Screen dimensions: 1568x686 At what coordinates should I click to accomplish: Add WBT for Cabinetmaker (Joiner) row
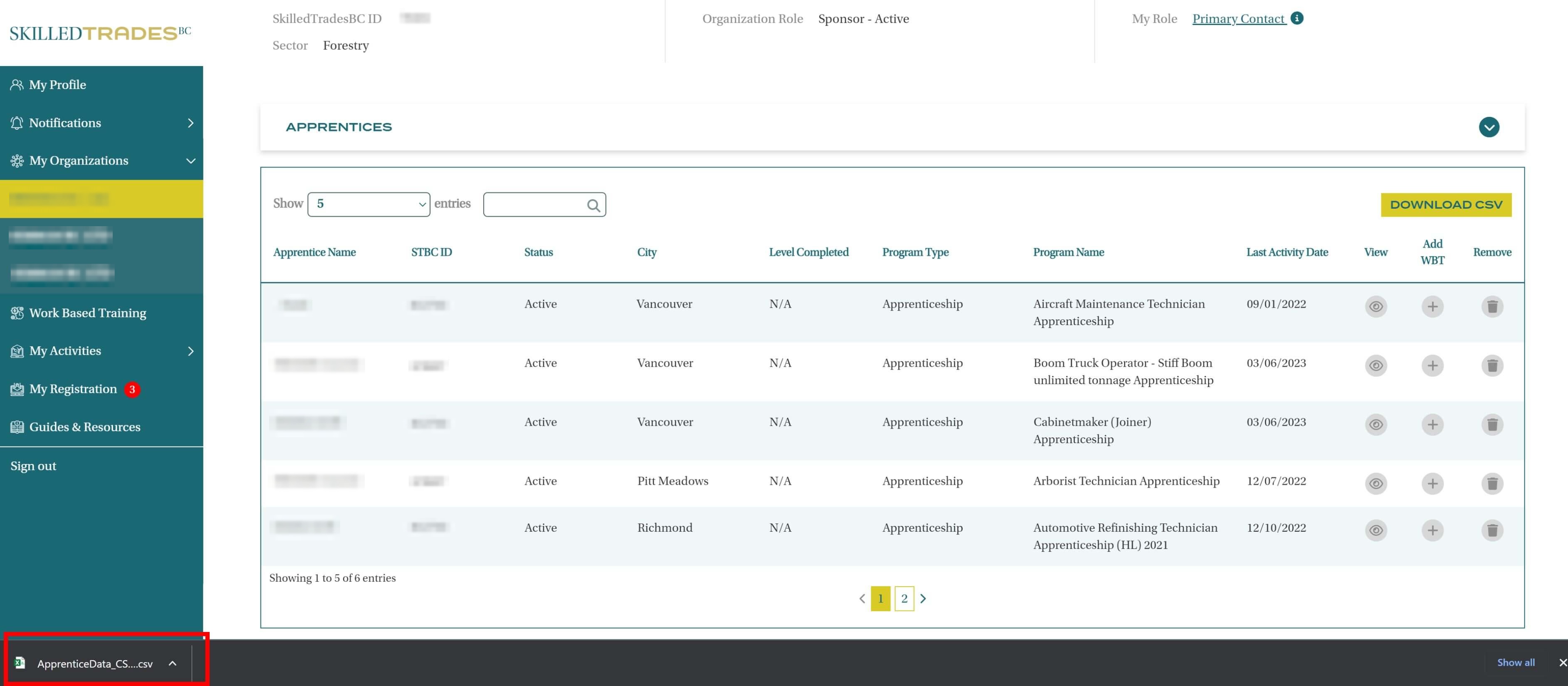pyautogui.click(x=1432, y=424)
